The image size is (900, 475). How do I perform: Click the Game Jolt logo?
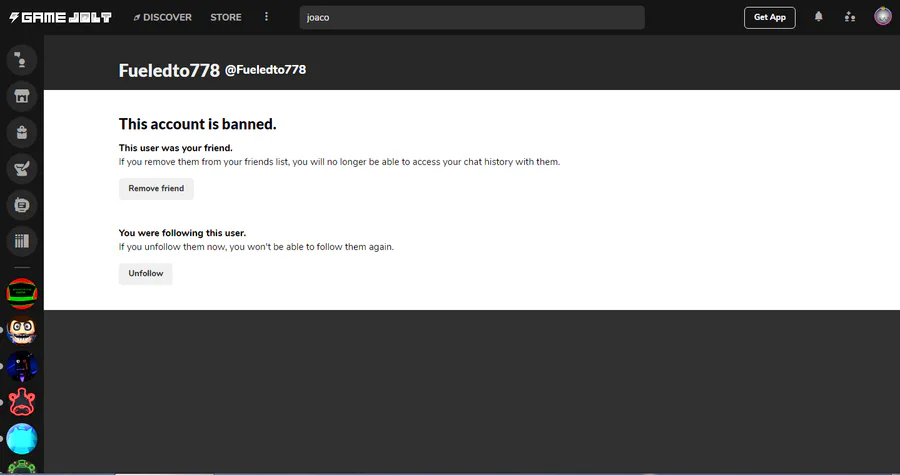[60, 18]
